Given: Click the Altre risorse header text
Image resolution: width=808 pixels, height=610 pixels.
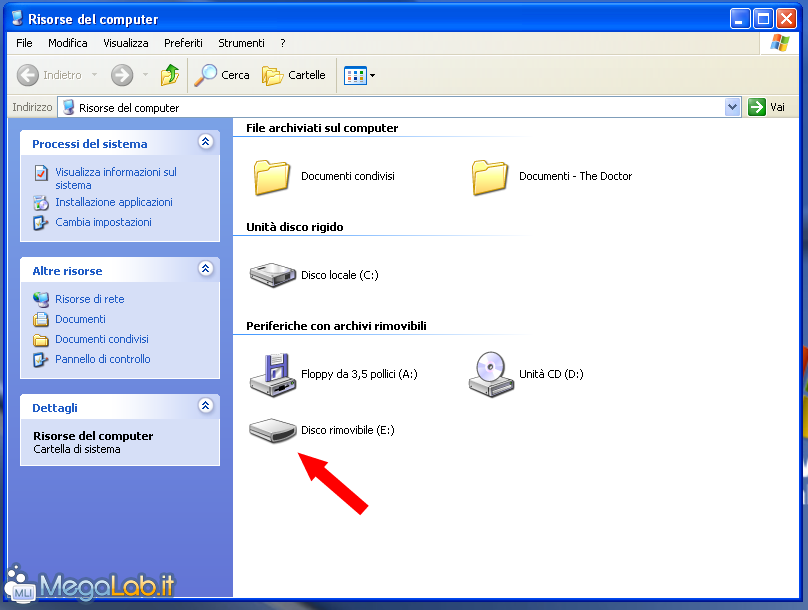Looking at the screenshot, I should [x=68, y=271].
